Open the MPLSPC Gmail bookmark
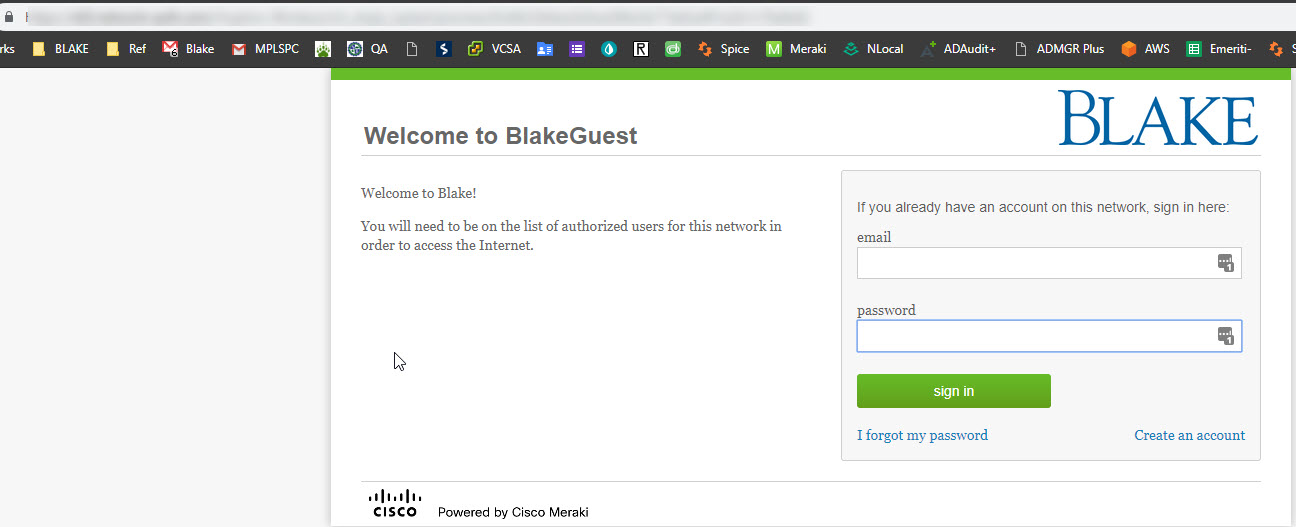The width and height of the screenshot is (1296, 527). (265, 48)
